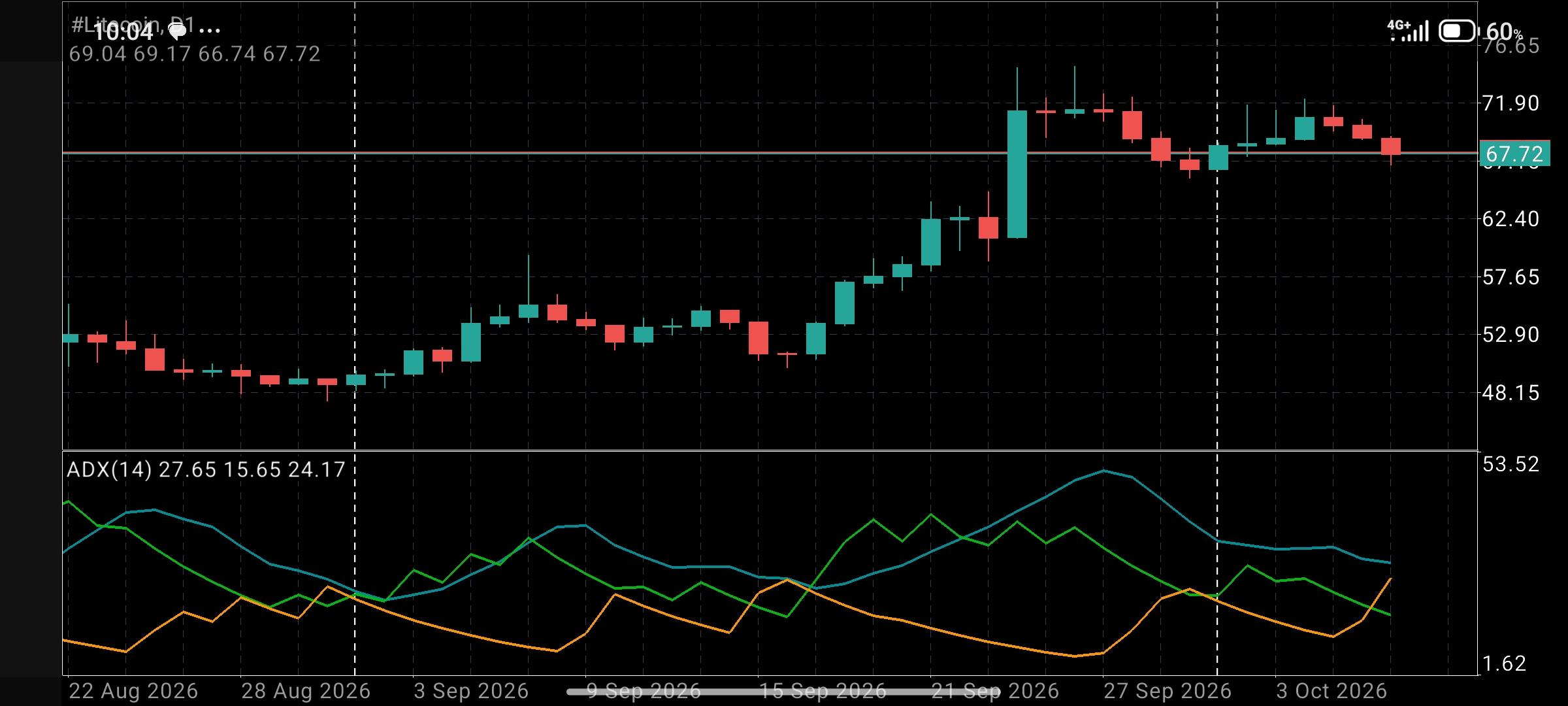Tap the last red candle at 67.72
1568x706 pixels.
[1391, 146]
